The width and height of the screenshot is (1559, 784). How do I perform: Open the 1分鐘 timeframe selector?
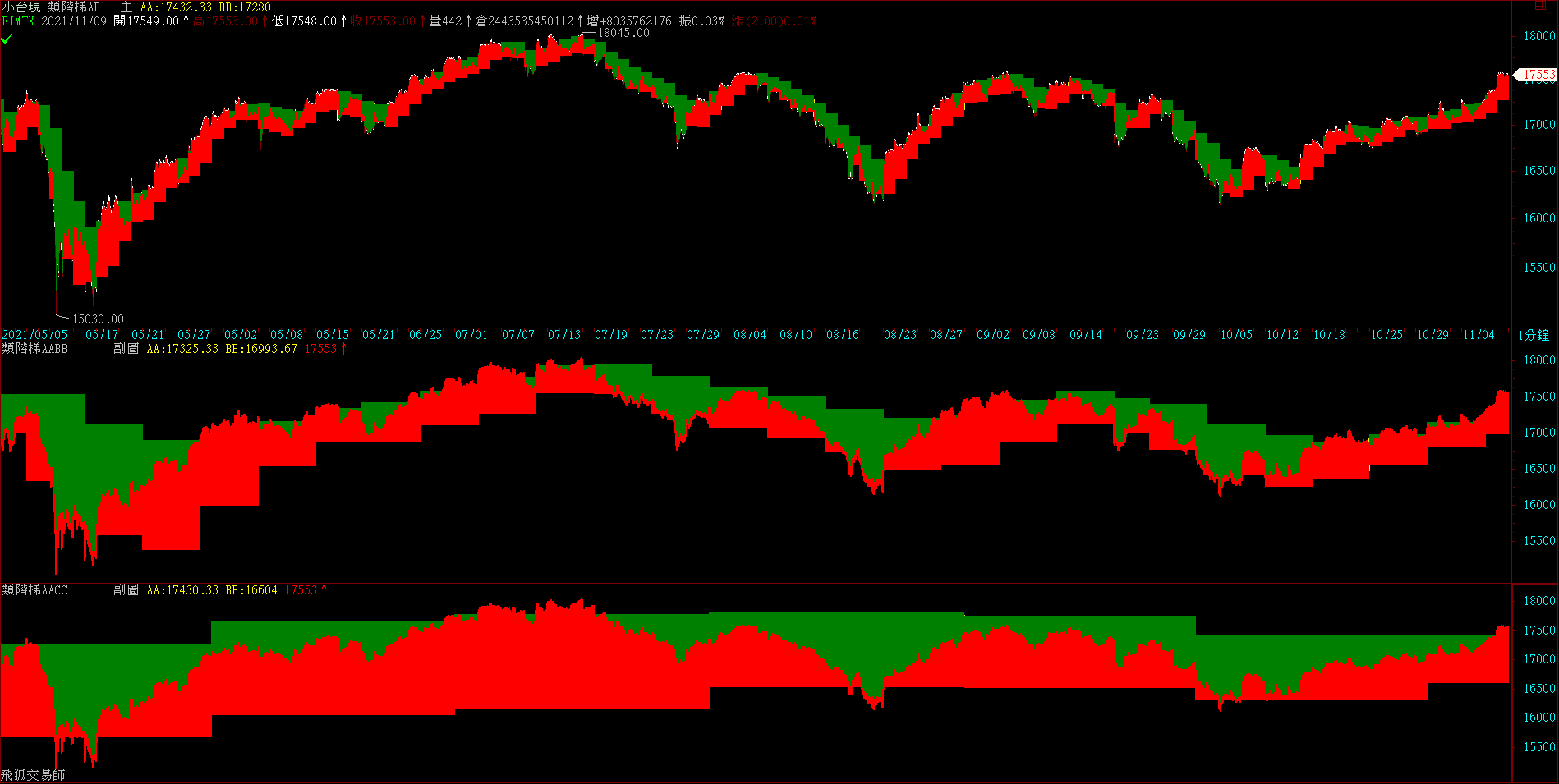pyautogui.click(x=1533, y=335)
